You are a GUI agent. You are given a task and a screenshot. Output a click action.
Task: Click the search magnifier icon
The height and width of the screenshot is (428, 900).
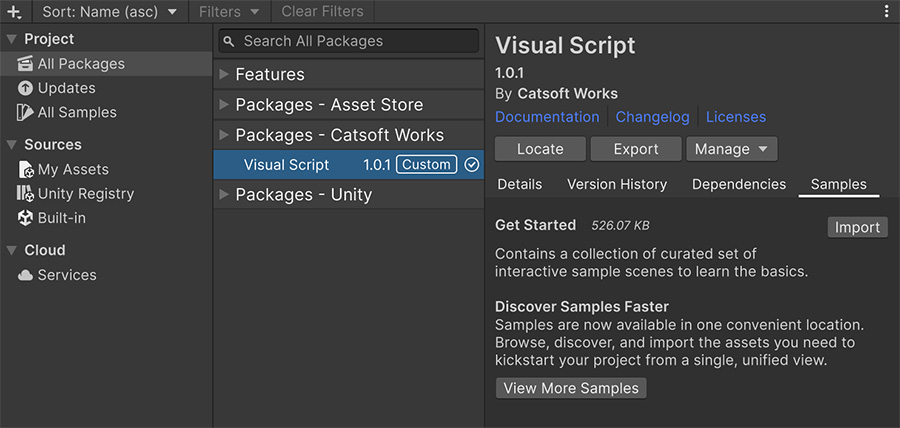point(229,41)
